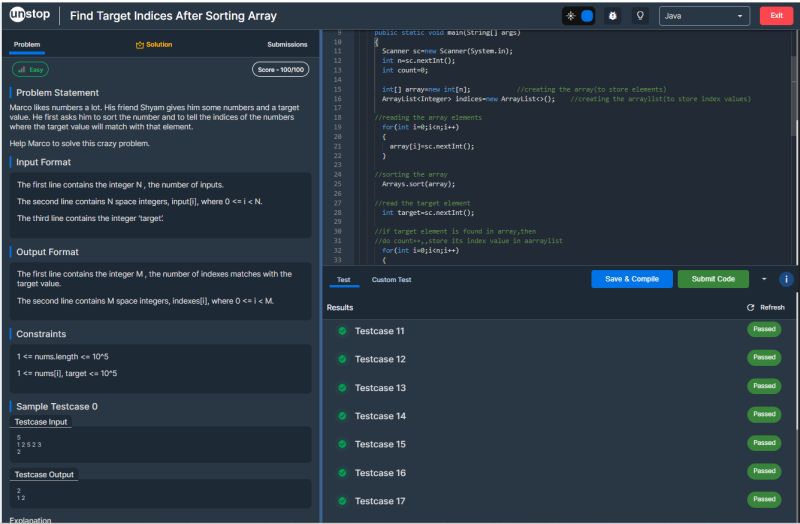Click the Unstop logo
The height and width of the screenshot is (524, 800).
(x=30, y=16)
